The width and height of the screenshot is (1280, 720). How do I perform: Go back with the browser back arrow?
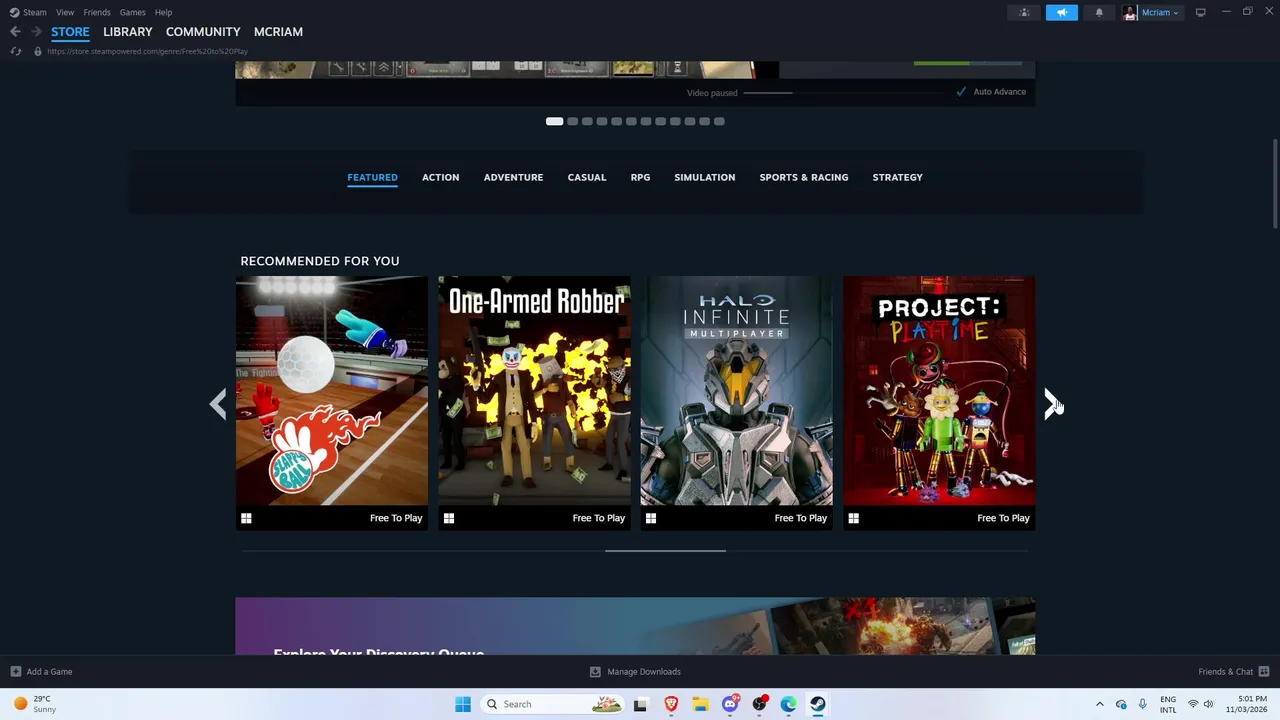pyautogui.click(x=15, y=32)
